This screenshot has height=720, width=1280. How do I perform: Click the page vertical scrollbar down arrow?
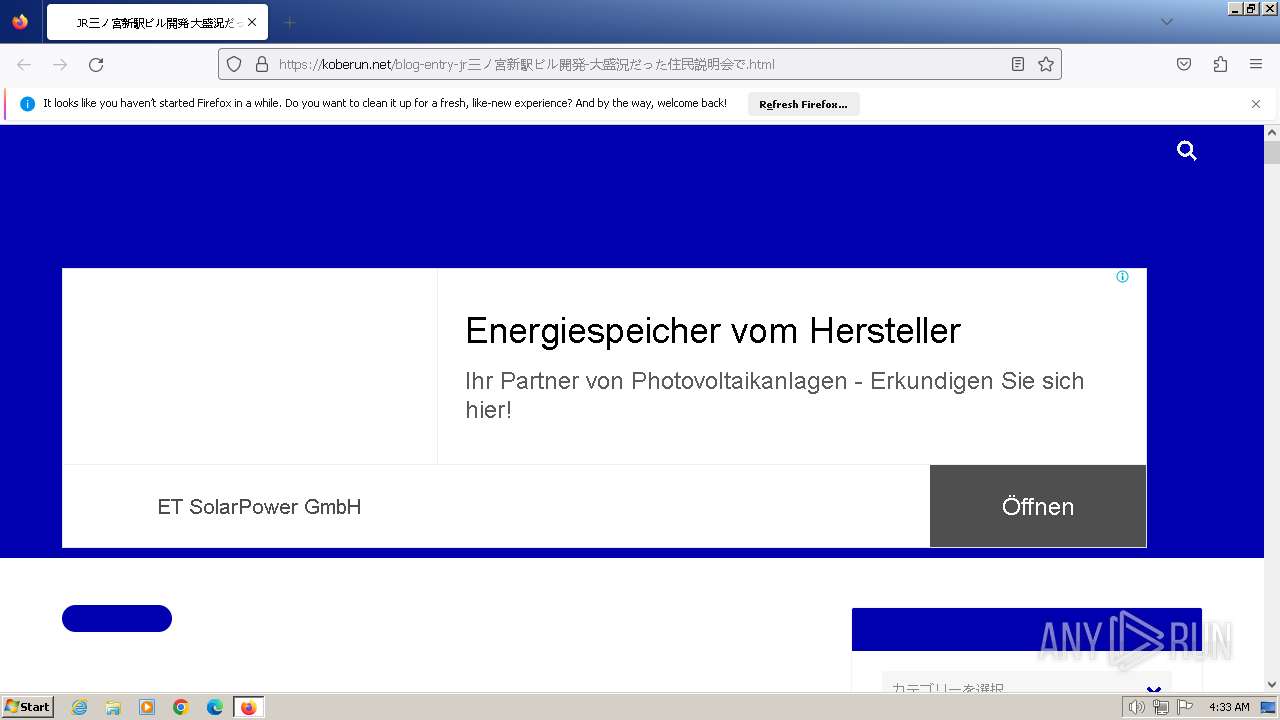pos(1272,685)
